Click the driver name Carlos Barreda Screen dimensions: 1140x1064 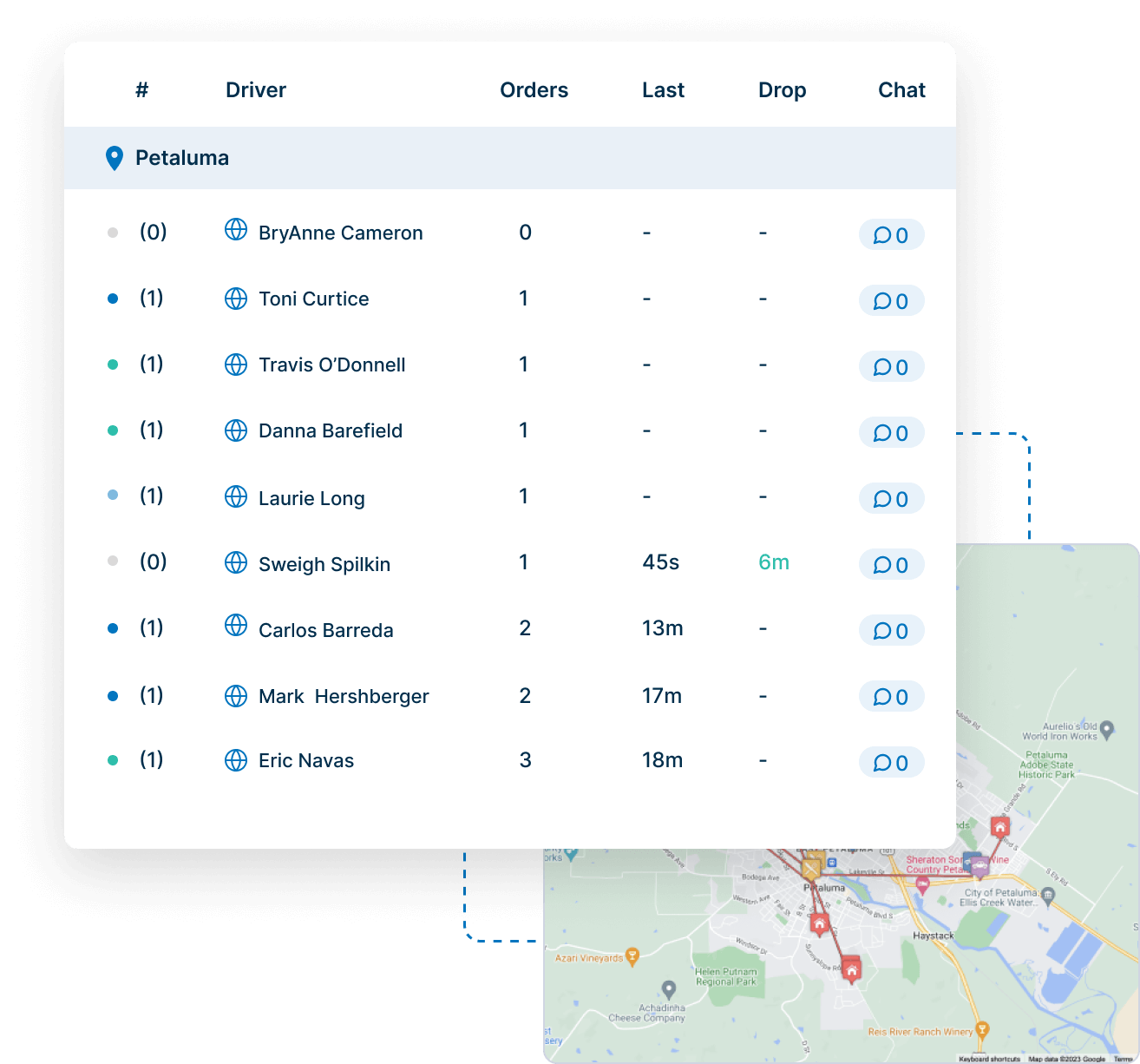click(x=326, y=631)
